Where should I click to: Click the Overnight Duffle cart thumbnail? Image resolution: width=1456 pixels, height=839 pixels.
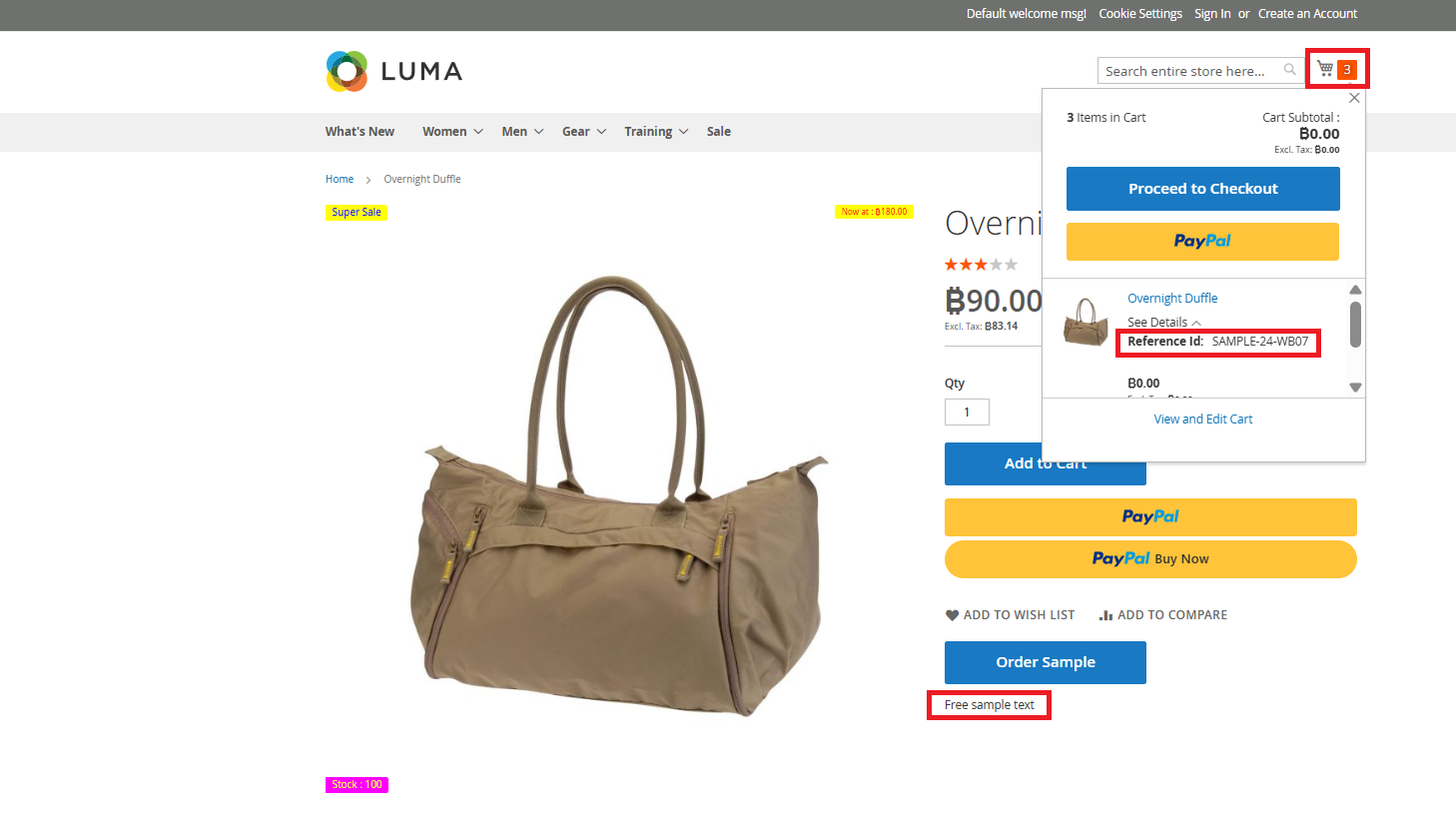[1086, 322]
